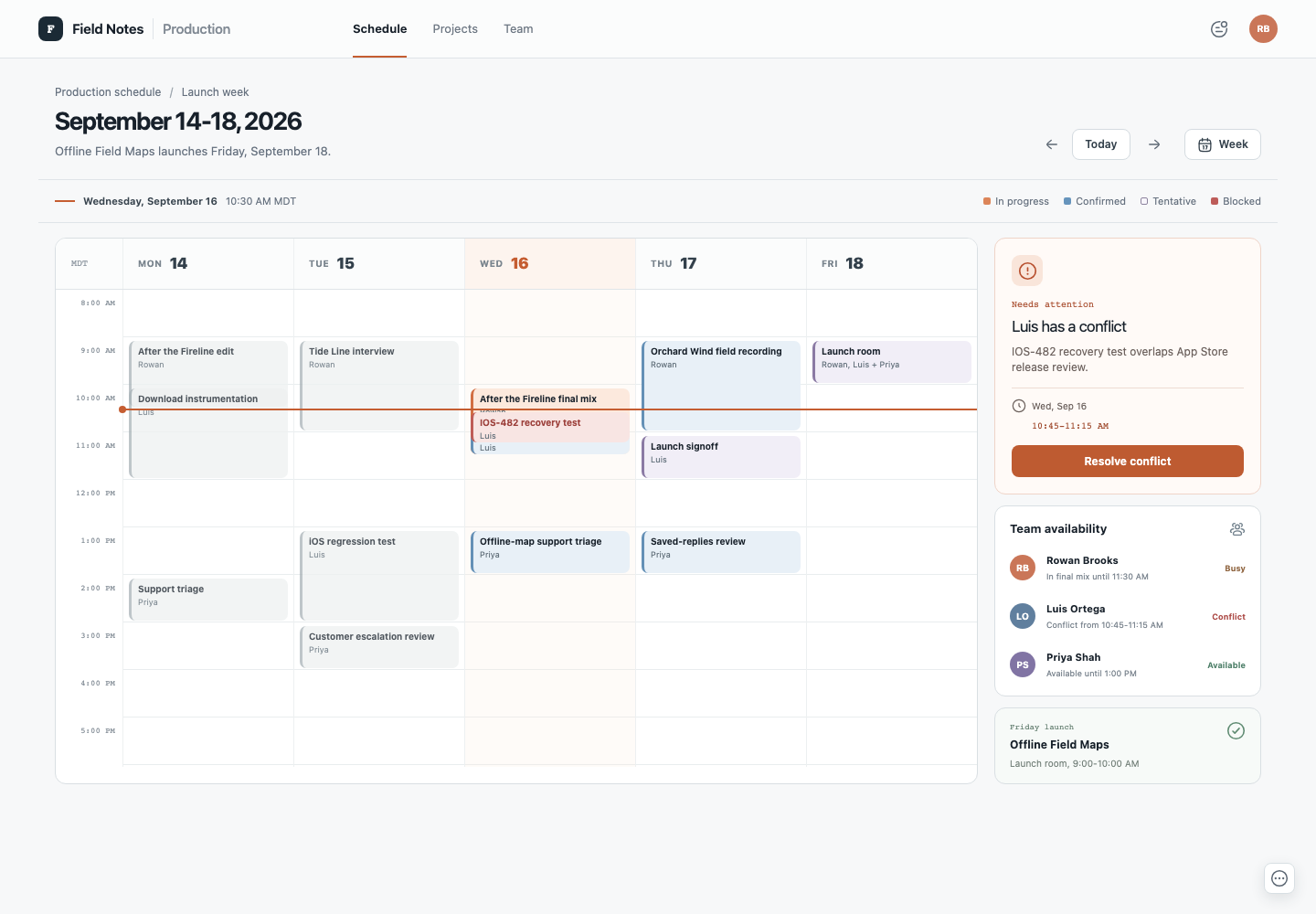This screenshot has width=1316, height=914.
Task: Open the RB user avatar menu
Action: pyautogui.click(x=1263, y=29)
